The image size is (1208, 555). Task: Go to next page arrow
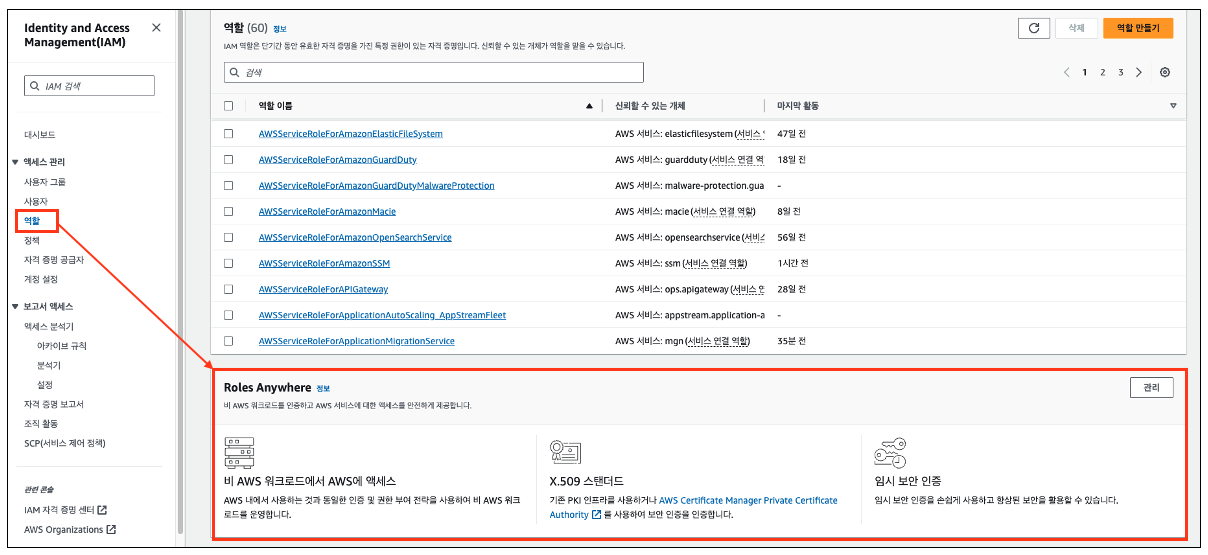tap(1139, 72)
